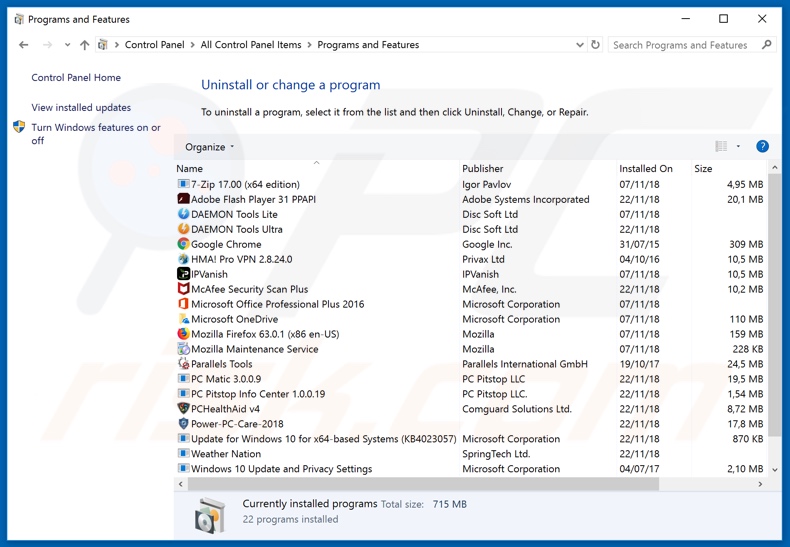
Task: Click the horizontal scrollbar right arrow
Action: point(760,484)
